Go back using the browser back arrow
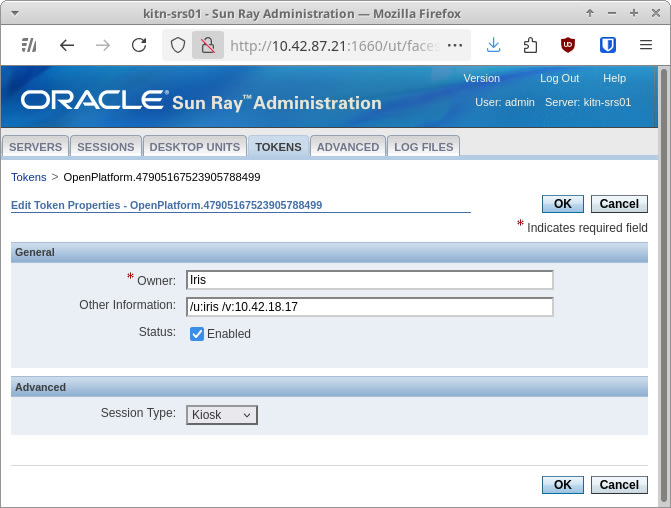The width and height of the screenshot is (671, 508). pos(67,45)
